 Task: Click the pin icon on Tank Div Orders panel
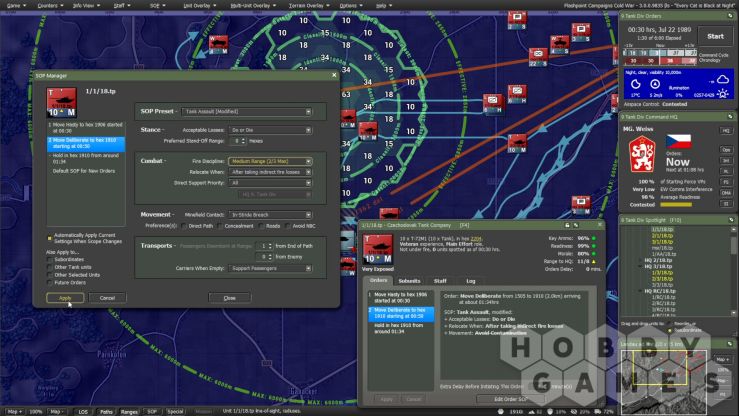click(x=731, y=16)
